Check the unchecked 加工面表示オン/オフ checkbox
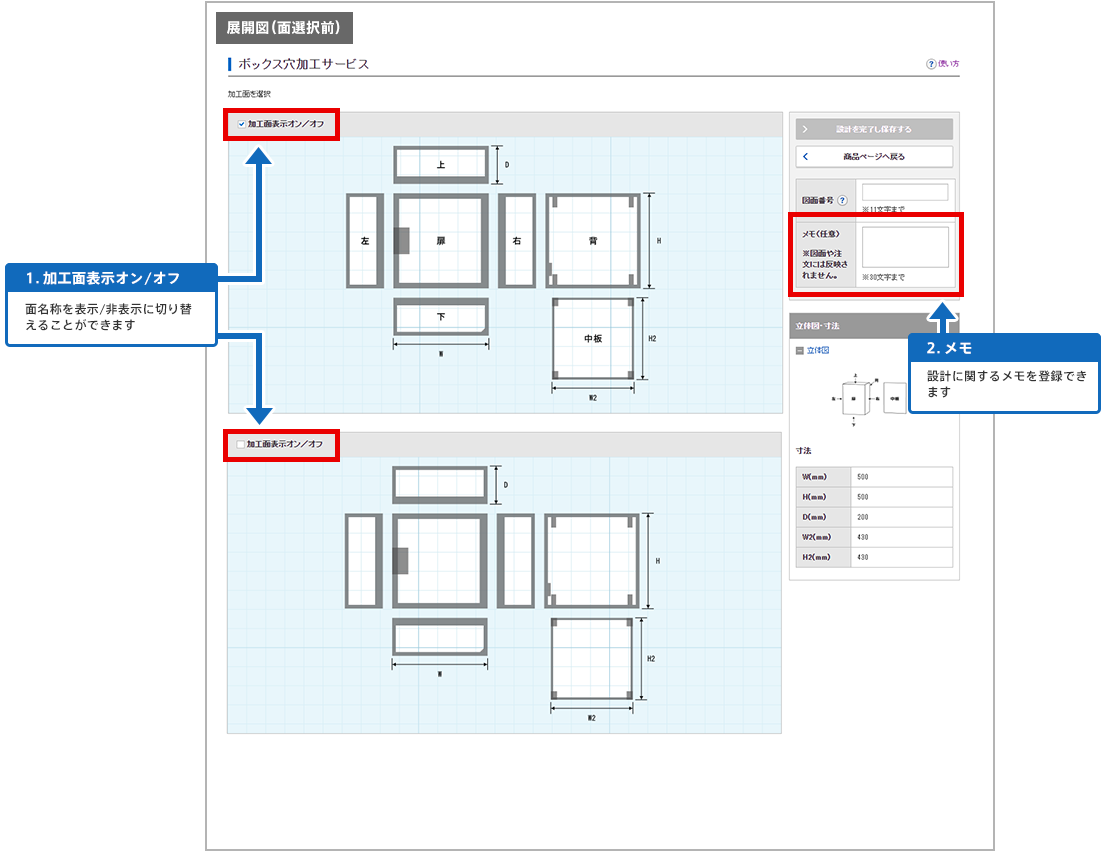Image resolution: width=1102 pixels, height=851 pixels. (240, 444)
